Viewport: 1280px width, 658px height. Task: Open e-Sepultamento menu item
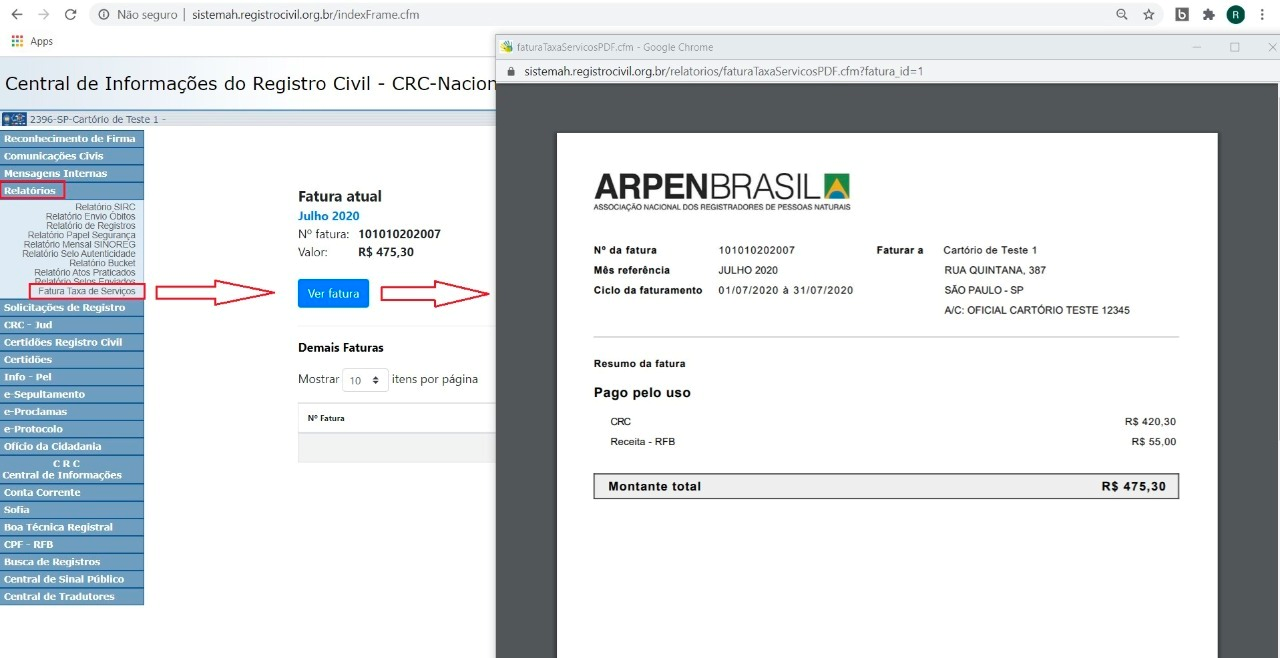pos(72,394)
